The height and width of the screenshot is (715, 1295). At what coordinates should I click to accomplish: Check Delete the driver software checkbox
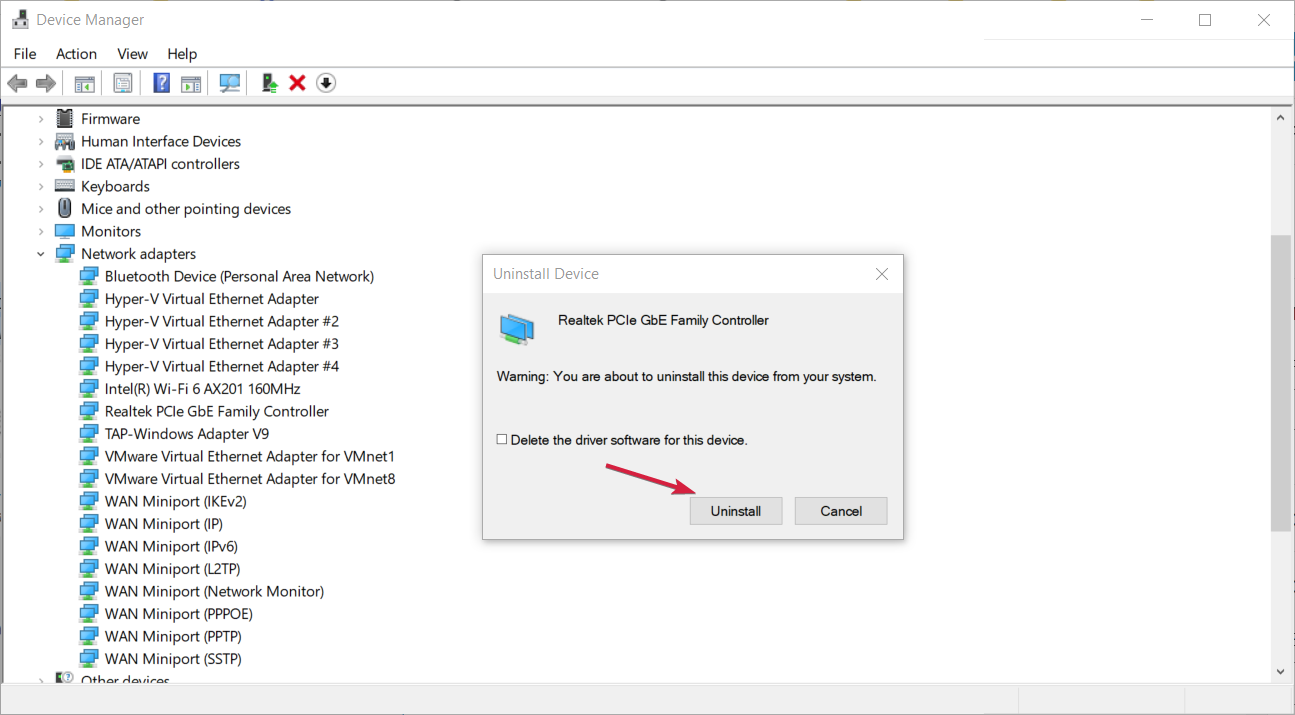point(502,440)
